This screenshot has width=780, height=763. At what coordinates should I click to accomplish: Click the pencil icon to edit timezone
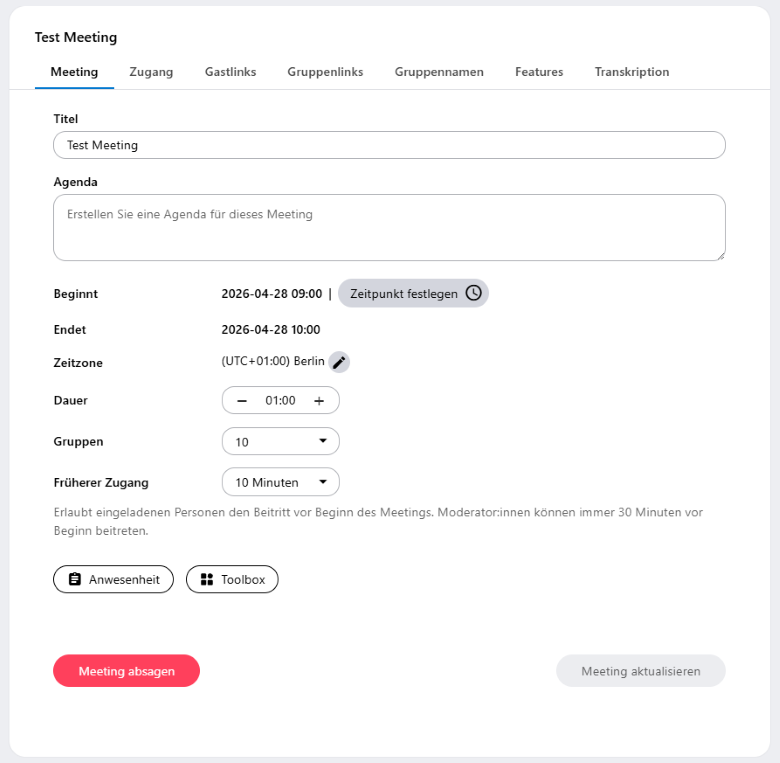339,362
